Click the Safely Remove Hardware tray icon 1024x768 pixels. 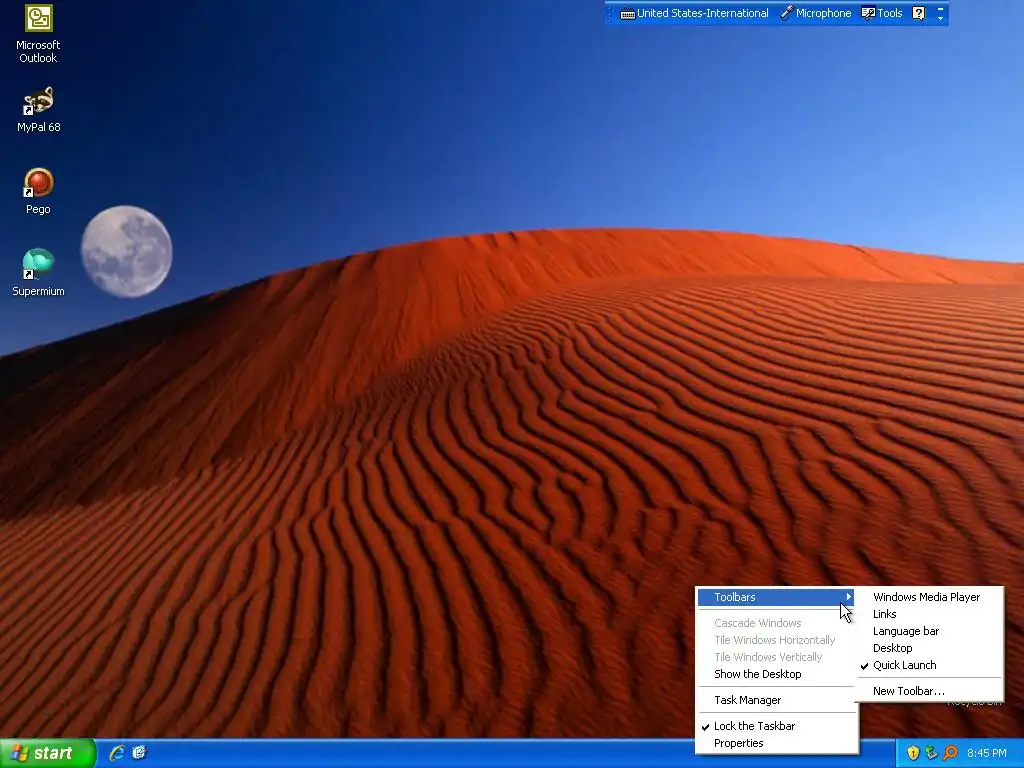pos(931,753)
